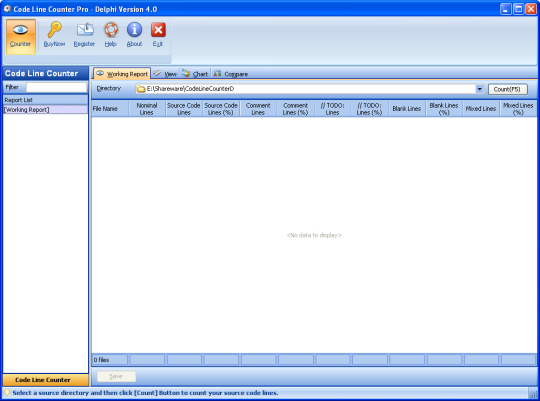Click the Report List header

coord(45,100)
